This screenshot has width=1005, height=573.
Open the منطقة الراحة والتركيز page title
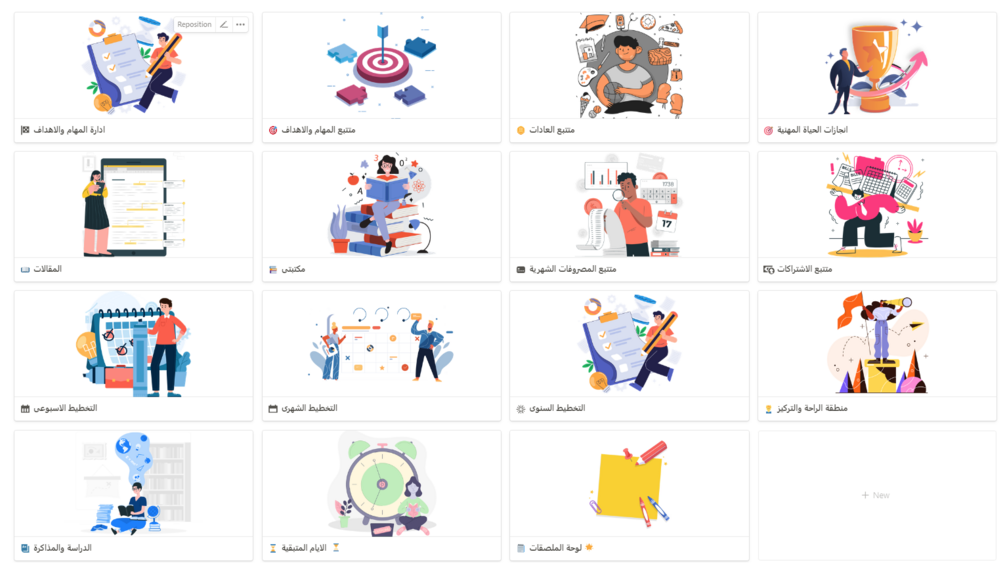click(x=812, y=408)
